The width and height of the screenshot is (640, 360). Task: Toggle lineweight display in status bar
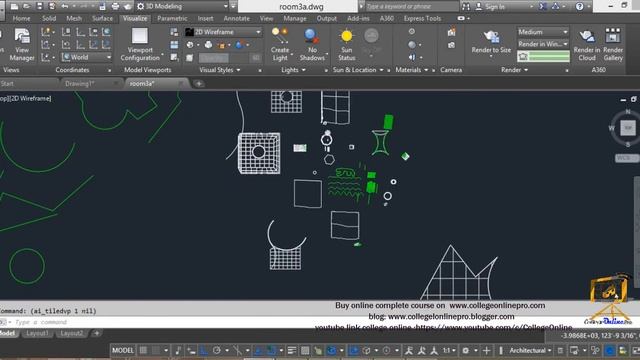(x=292, y=350)
